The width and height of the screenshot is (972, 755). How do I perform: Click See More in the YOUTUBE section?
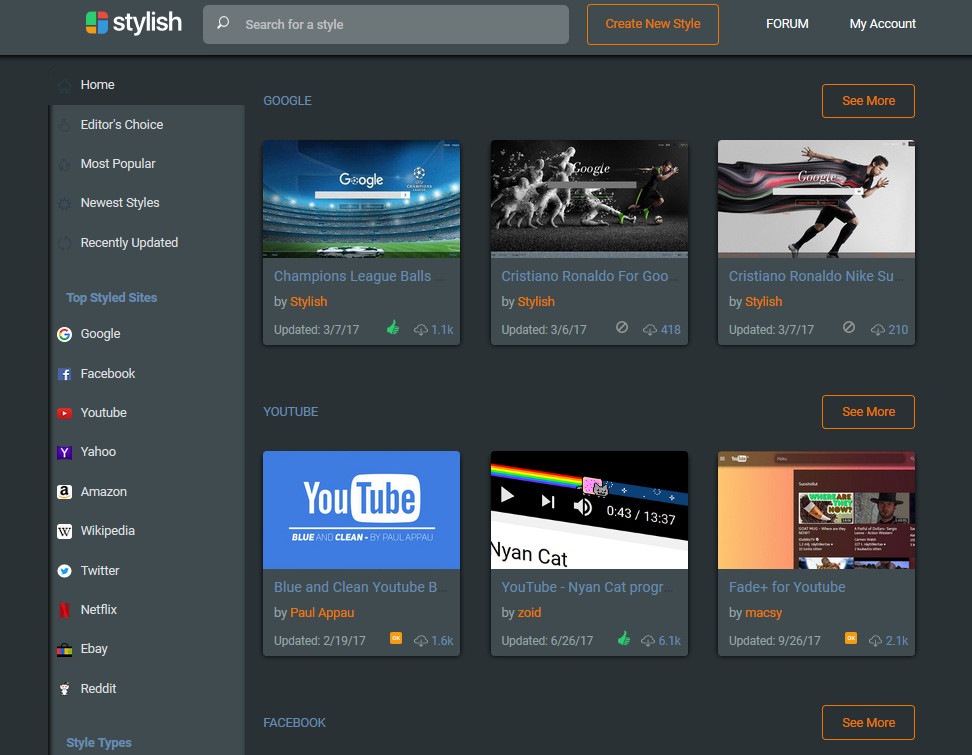(x=867, y=411)
